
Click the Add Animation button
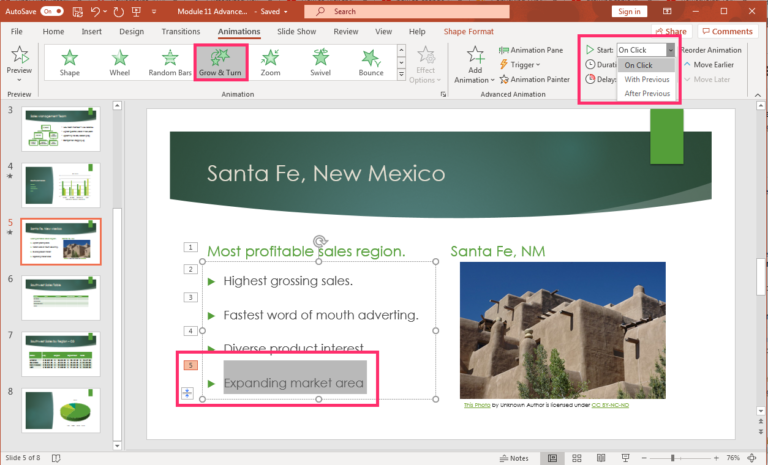(x=475, y=66)
